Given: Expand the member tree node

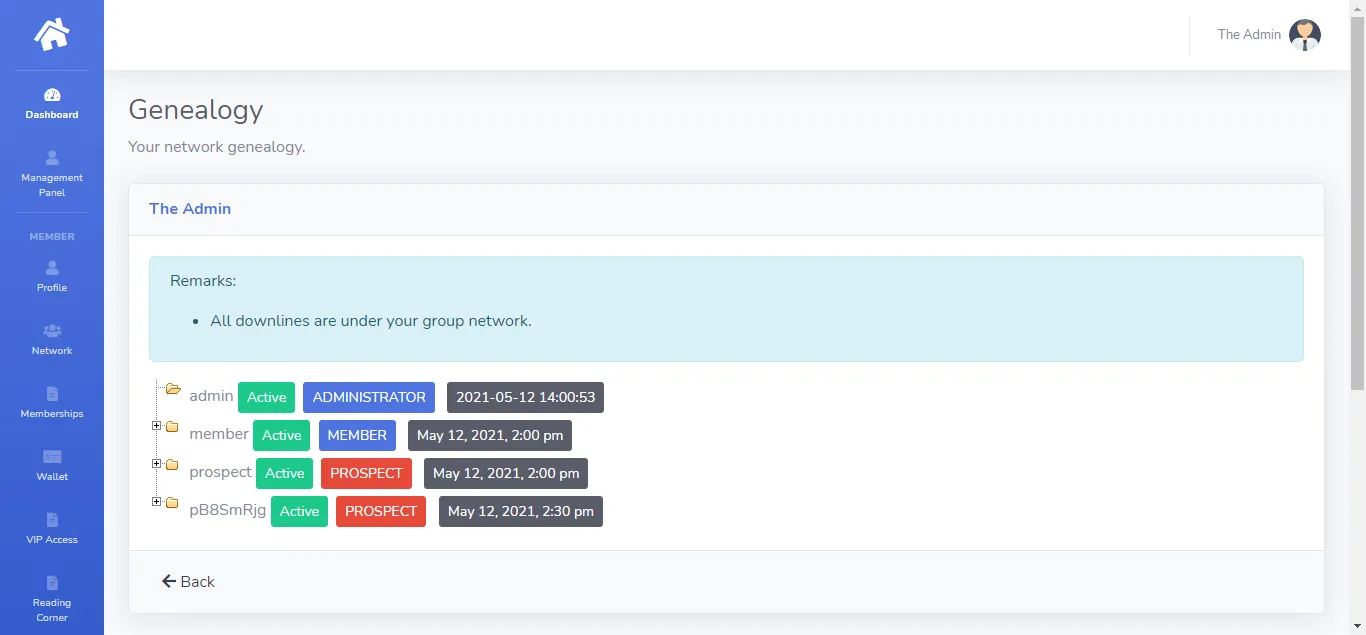Looking at the screenshot, I should (157, 426).
